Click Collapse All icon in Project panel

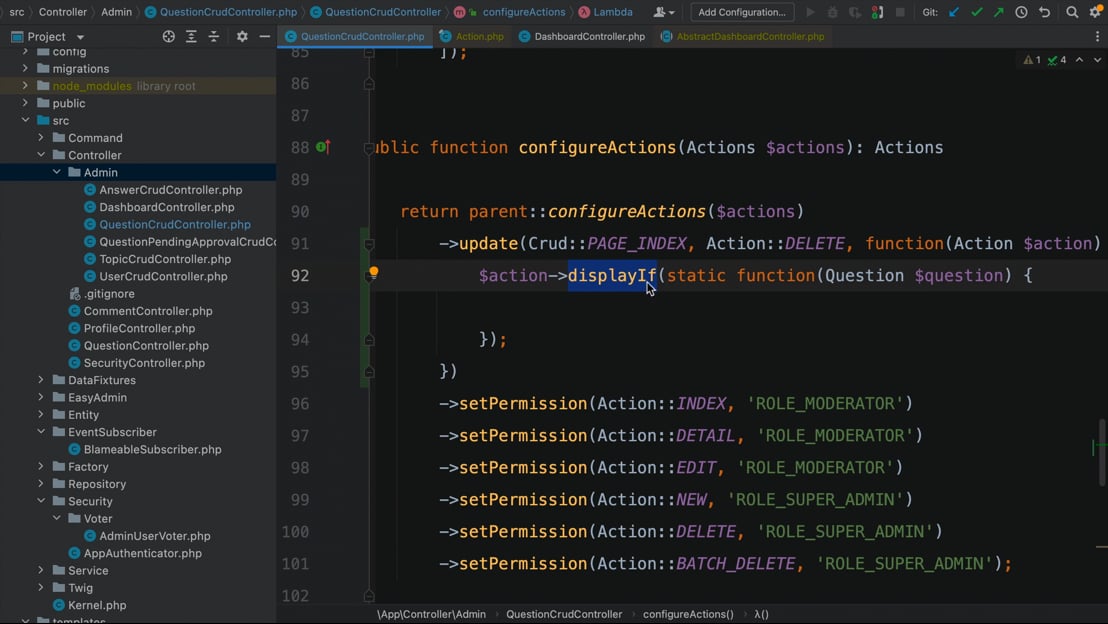point(213,37)
